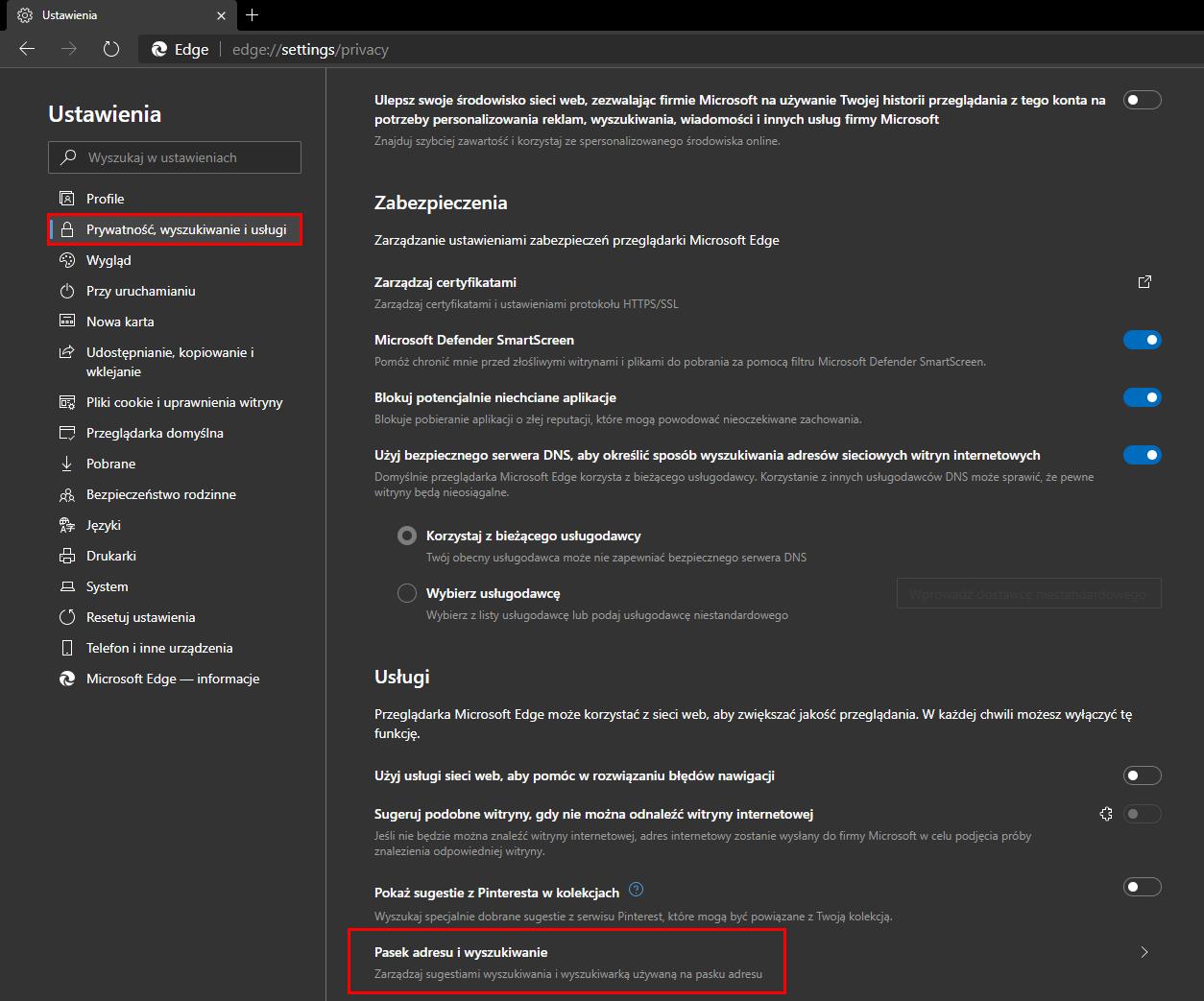Enable Pinterest suggestions in collections toggle
The height and width of the screenshot is (1001, 1204).
(x=1143, y=887)
